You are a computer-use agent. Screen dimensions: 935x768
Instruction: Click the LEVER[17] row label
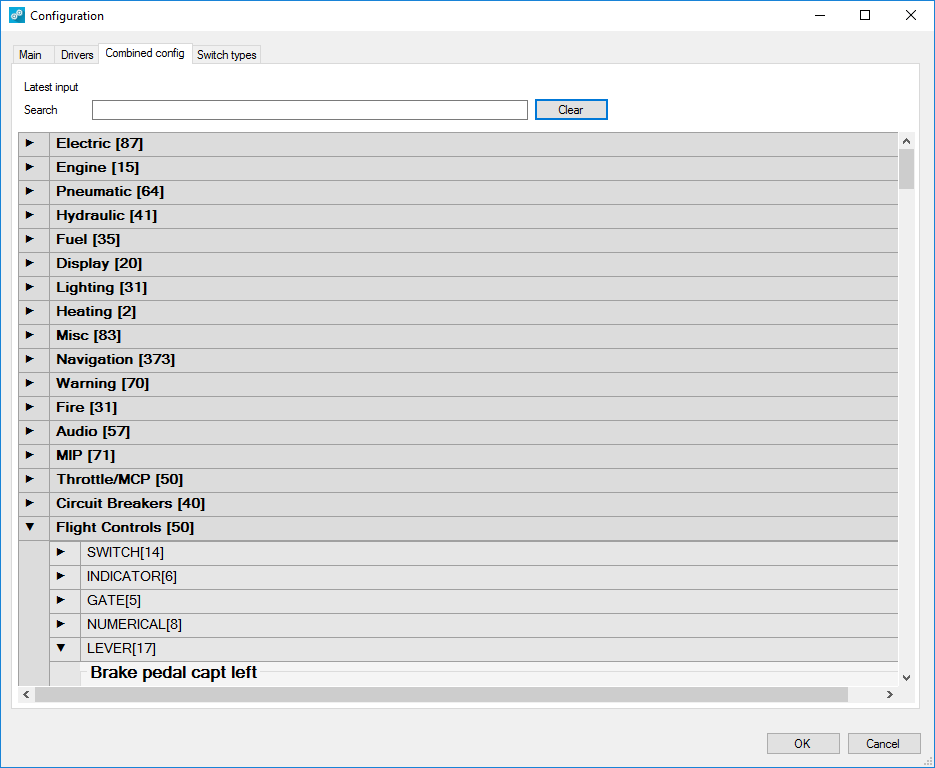(x=122, y=648)
